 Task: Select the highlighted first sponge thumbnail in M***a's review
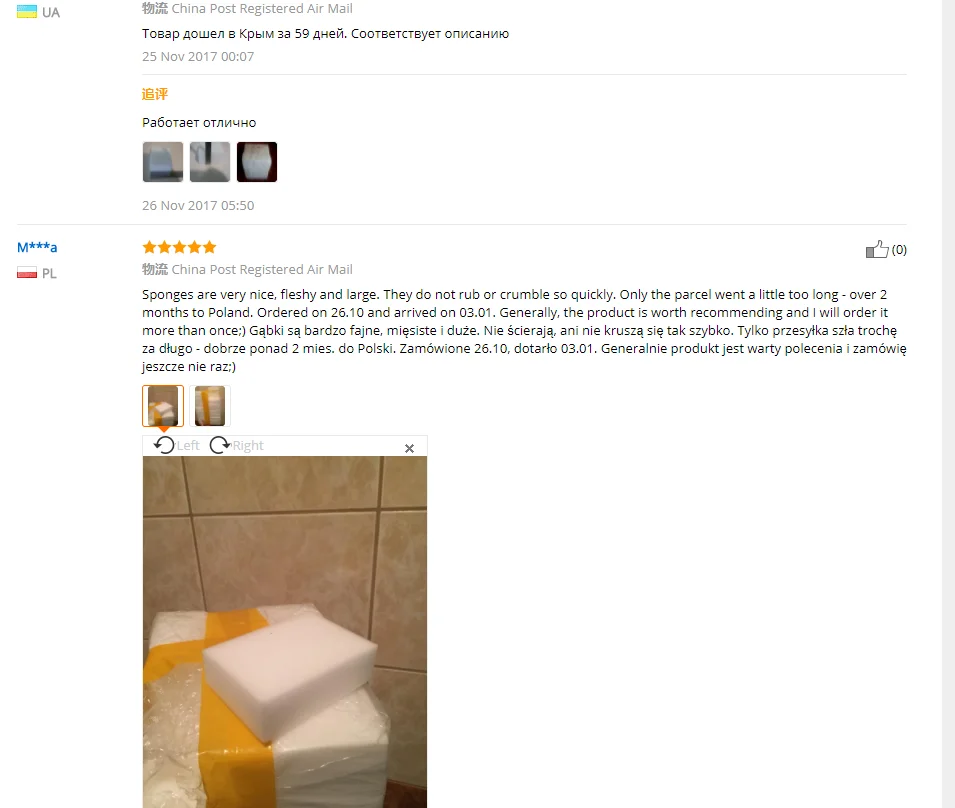click(x=163, y=406)
